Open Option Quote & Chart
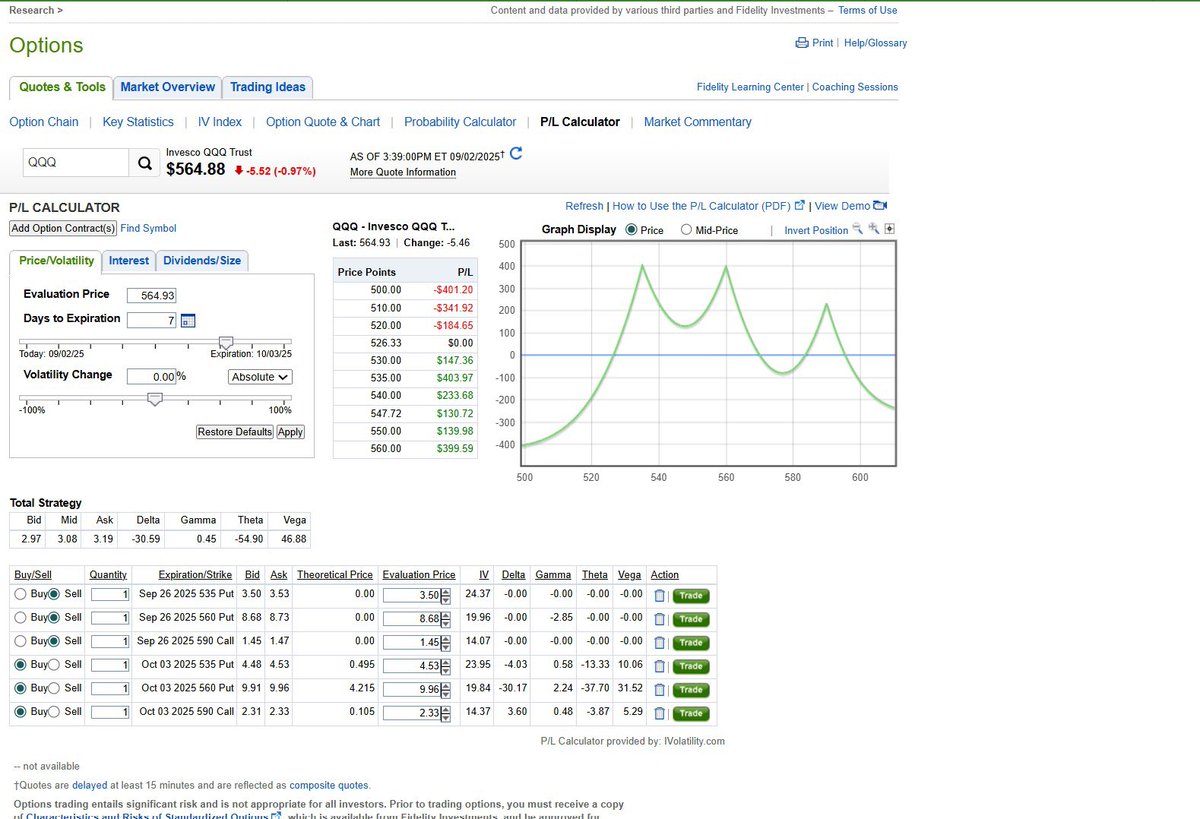Image resolution: width=1200 pixels, height=819 pixels. pos(323,122)
